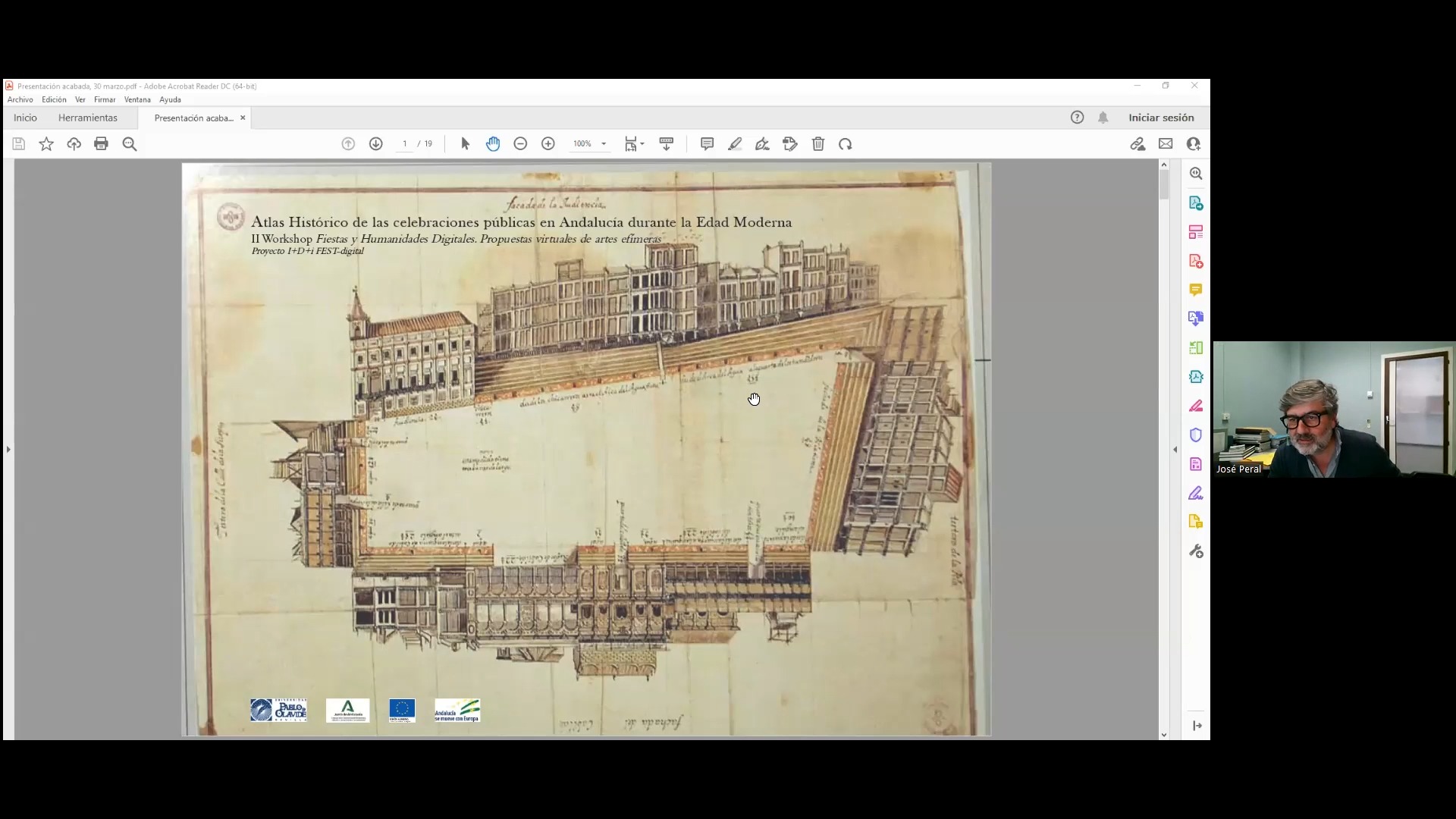The height and width of the screenshot is (819, 1456).
Task: Select the Presentación acaba... document tab
Action: click(x=193, y=118)
